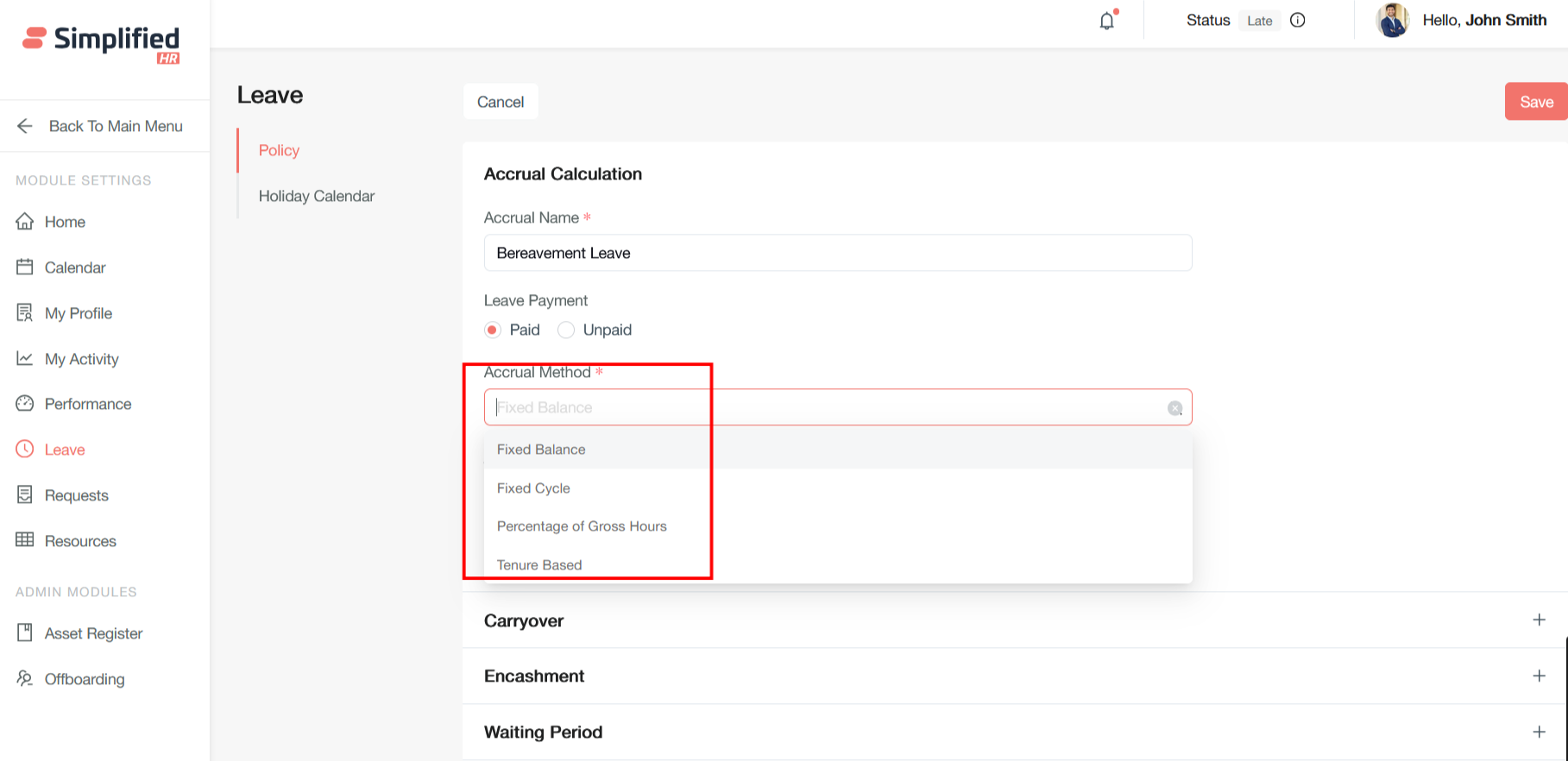Image resolution: width=1568 pixels, height=761 pixels.
Task: Select the Paid radio button
Action: coord(493,330)
